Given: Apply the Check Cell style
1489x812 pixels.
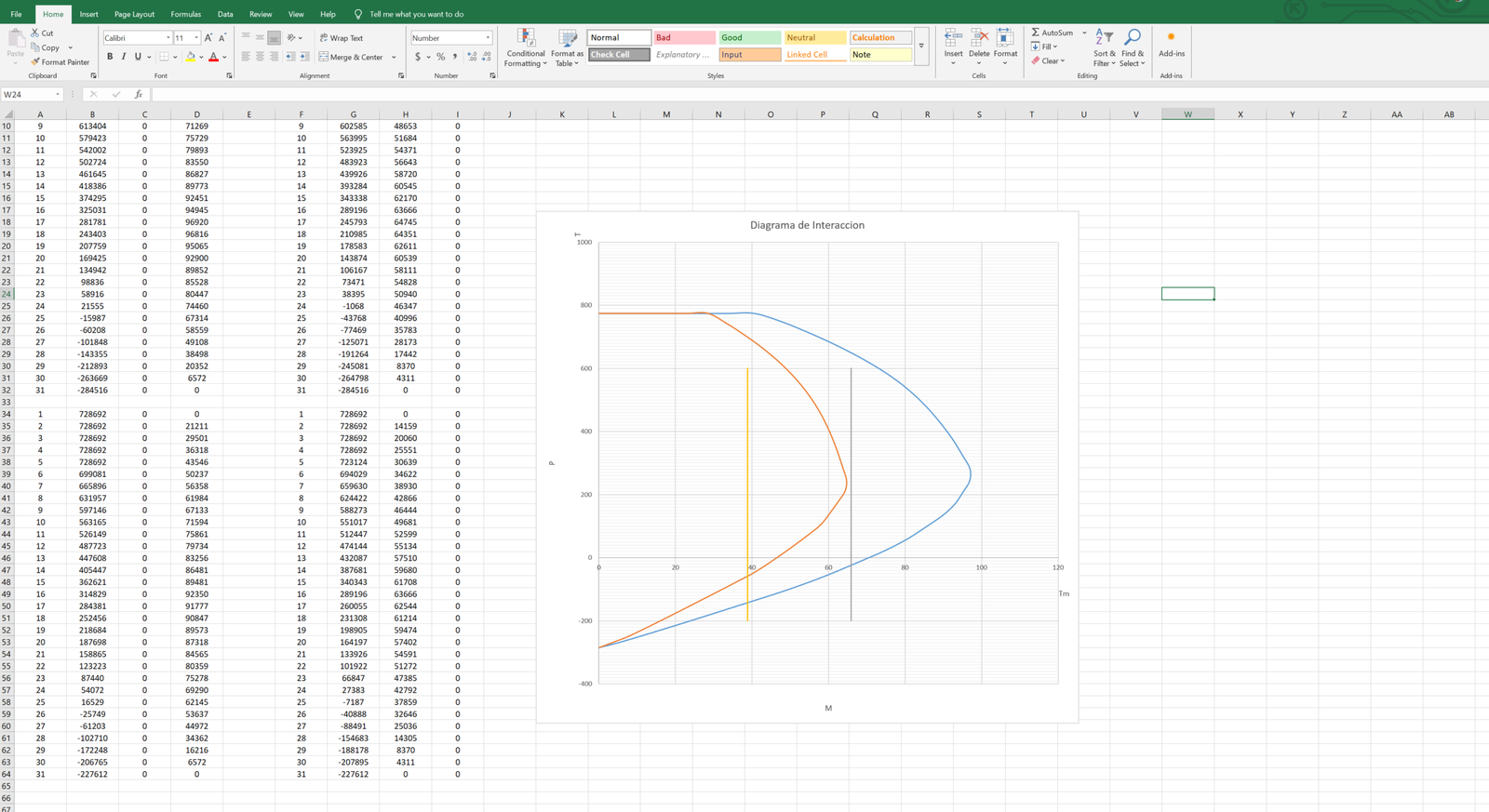Looking at the screenshot, I should click(x=619, y=55).
